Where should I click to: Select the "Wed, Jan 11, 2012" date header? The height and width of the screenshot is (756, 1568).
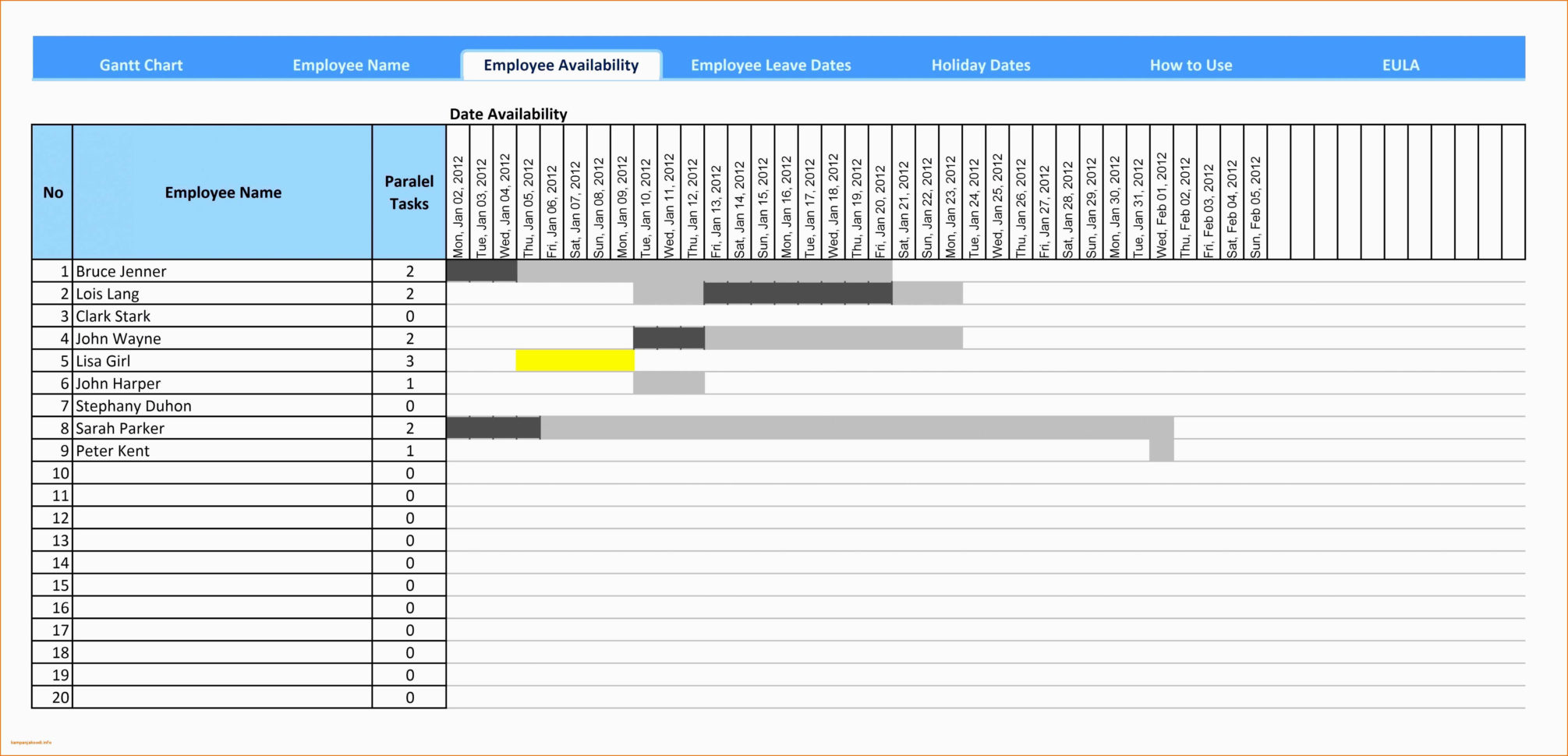[669, 193]
